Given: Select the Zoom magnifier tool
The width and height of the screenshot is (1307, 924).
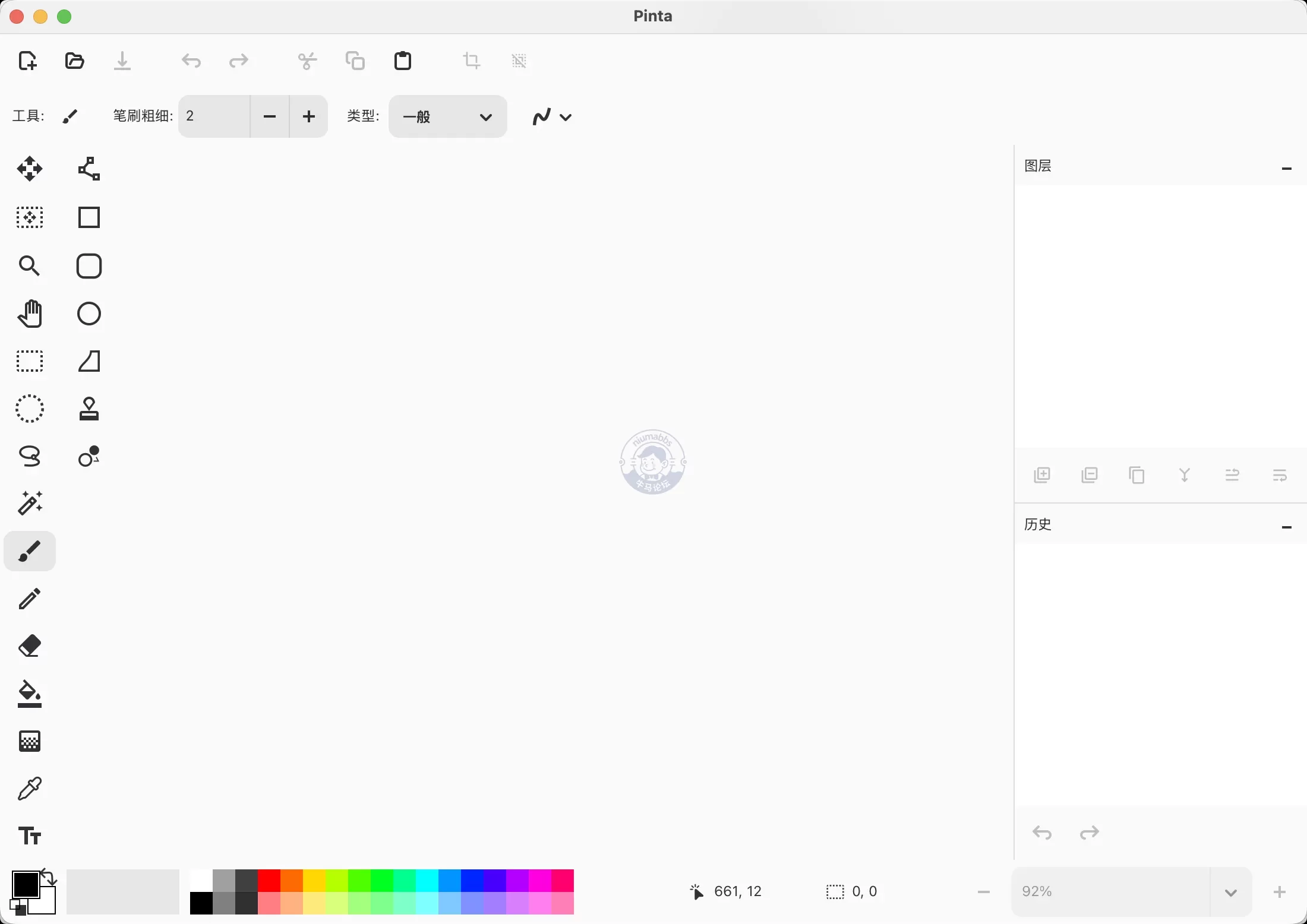Looking at the screenshot, I should coord(30,266).
